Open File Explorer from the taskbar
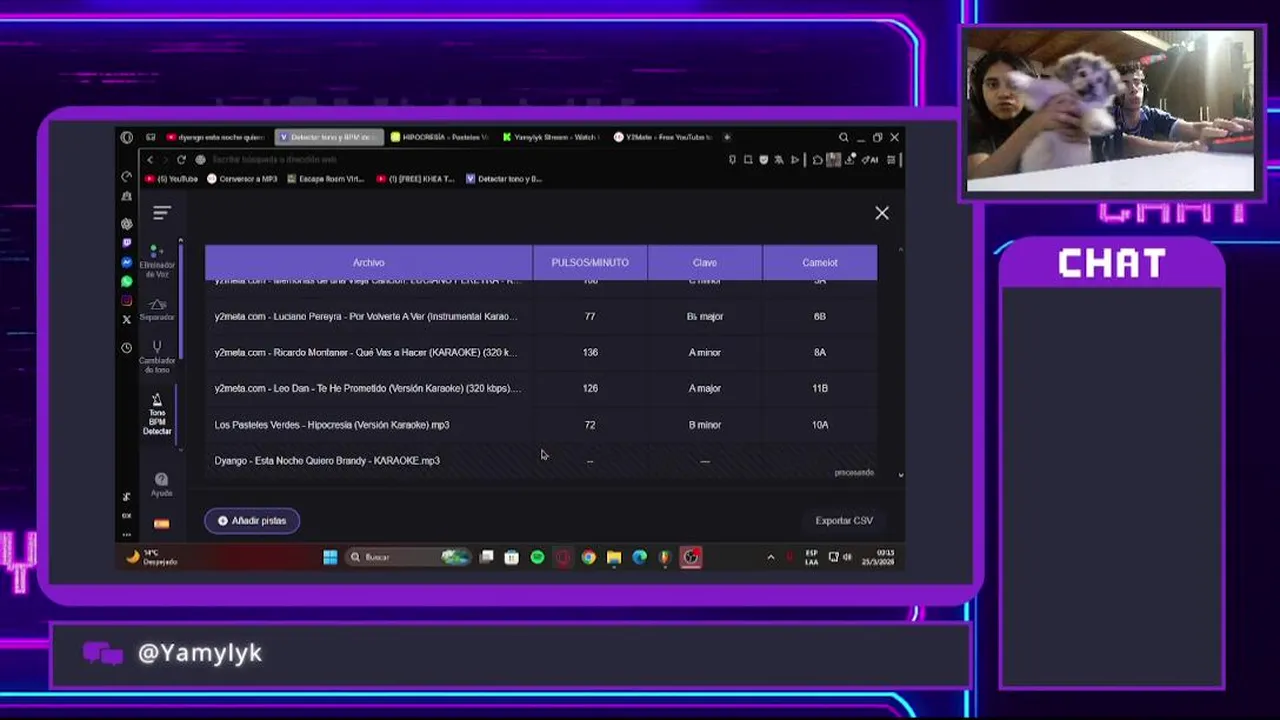Image resolution: width=1280 pixels, height=720 pixels. pos(614,557)
